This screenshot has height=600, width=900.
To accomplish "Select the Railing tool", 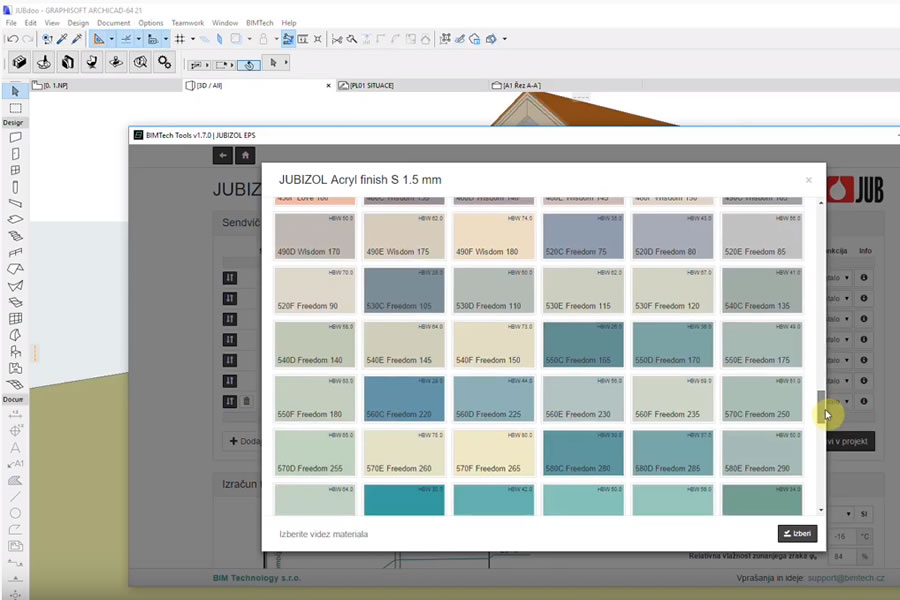I will tap(15, 253).
